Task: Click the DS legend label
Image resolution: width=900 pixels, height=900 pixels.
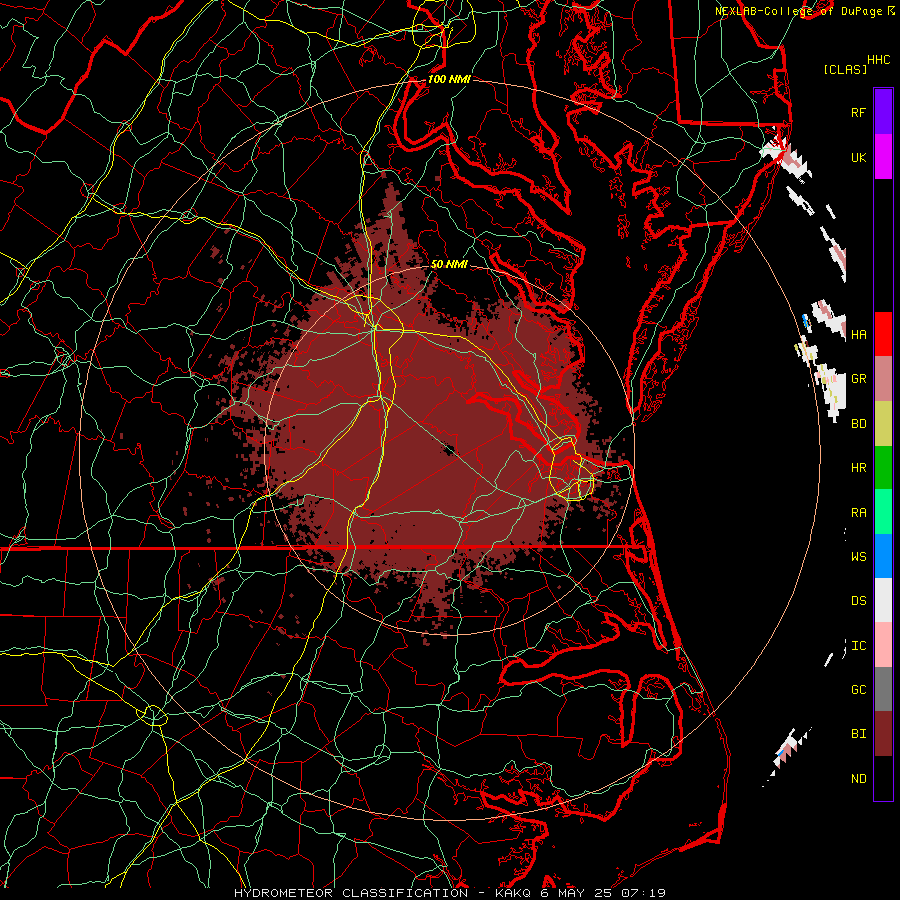Action: click(858, 601)
